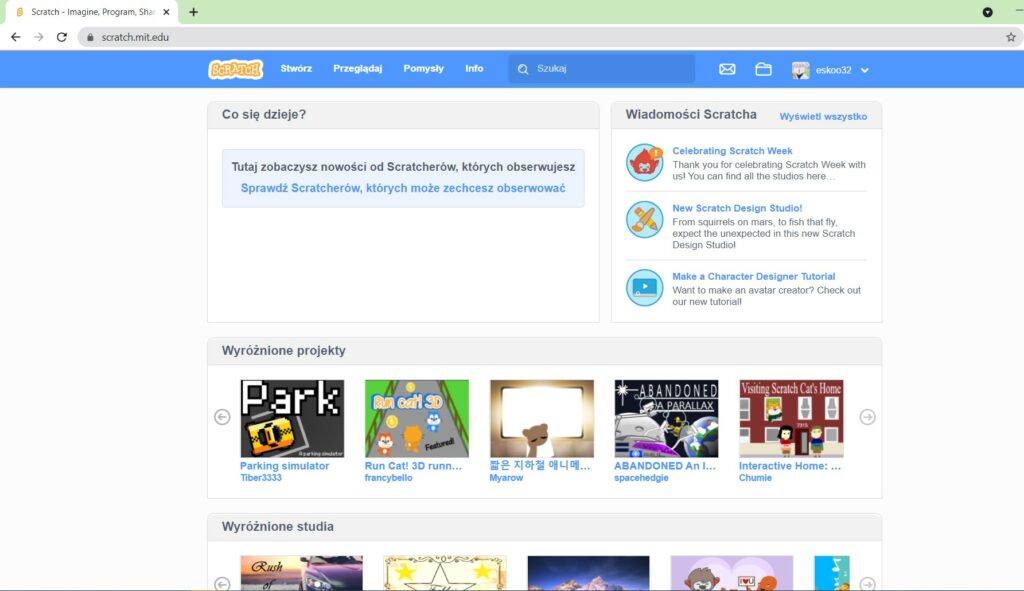Open a new browser tab
Image resolution: width=1024 pixels, height=591 pixels.
point(193,12)
